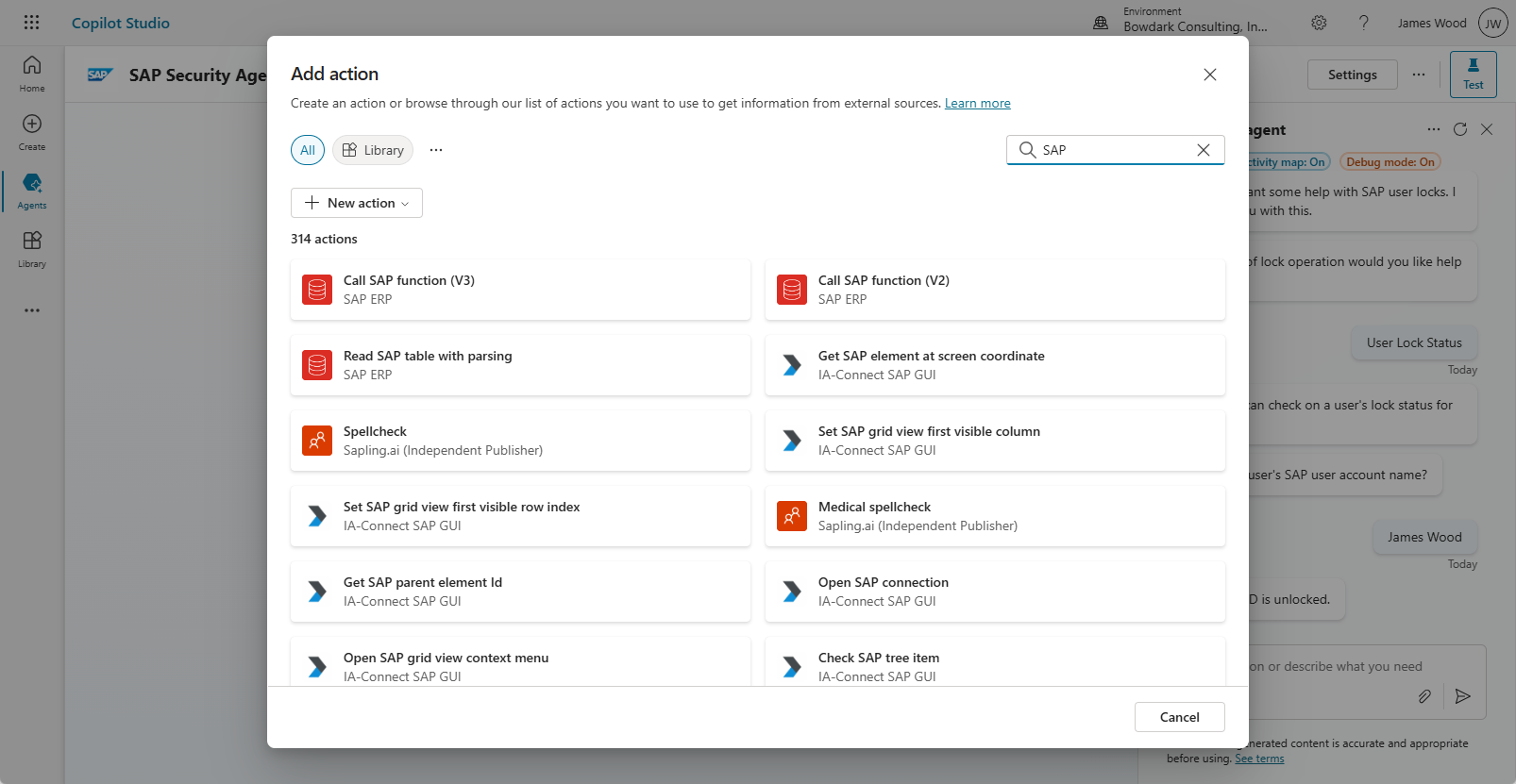Attach a file in chat box

(x=1424, y=696)
